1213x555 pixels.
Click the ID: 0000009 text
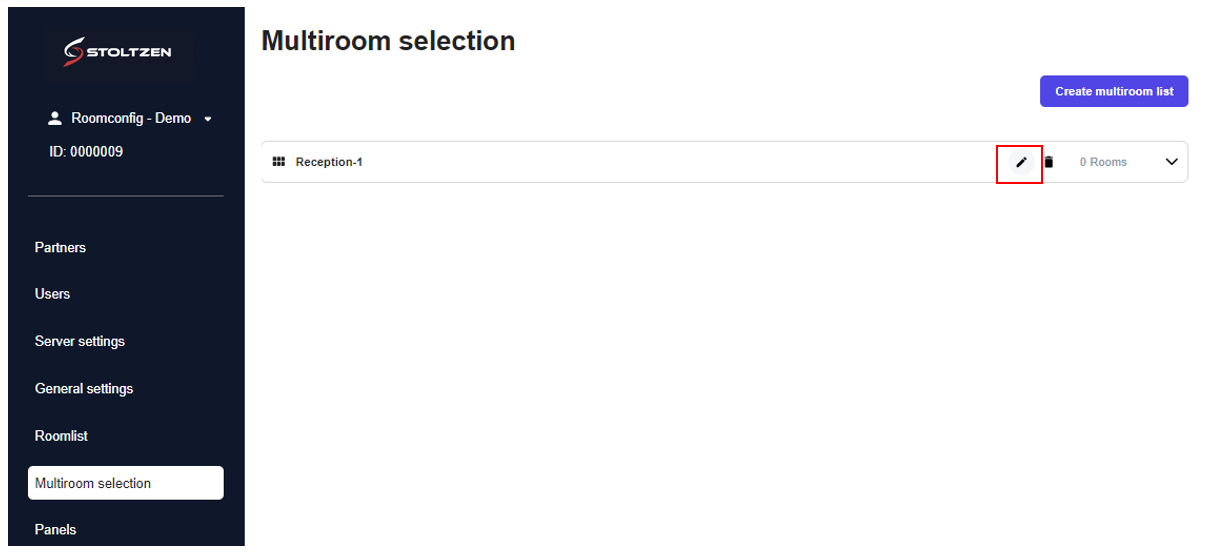[x=86, y=152]
